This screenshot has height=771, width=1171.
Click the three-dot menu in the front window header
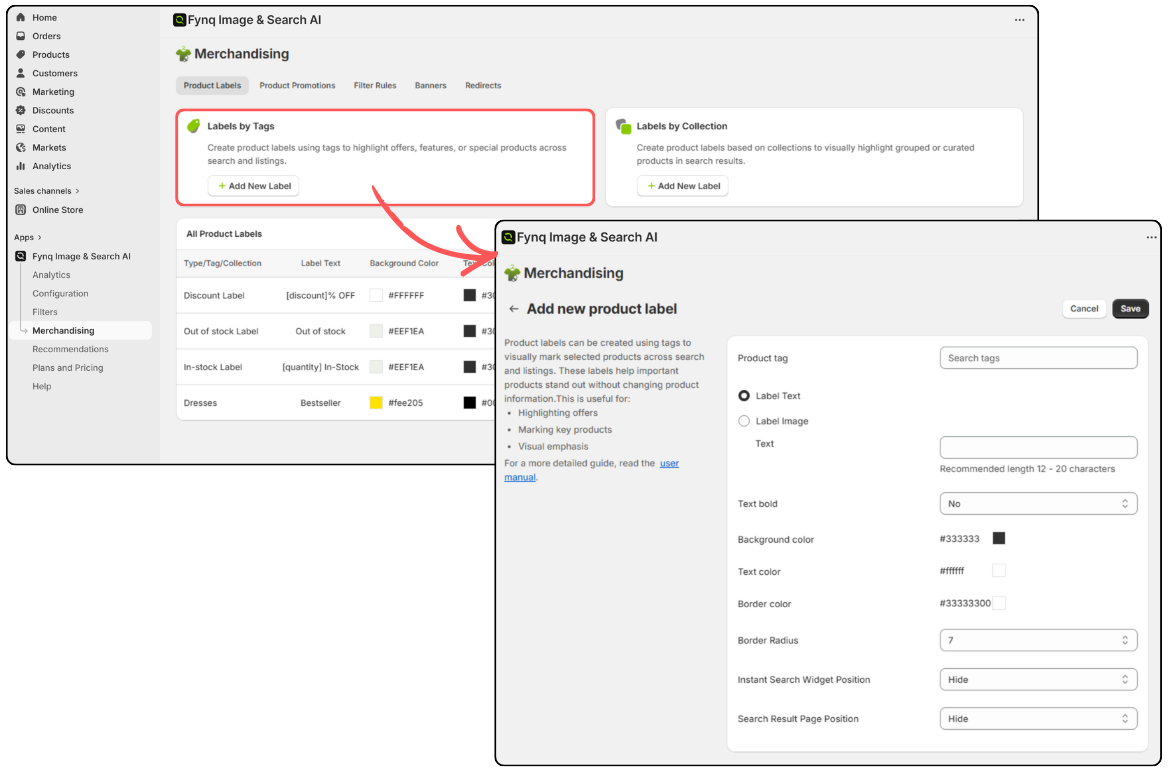coord(1151,238)
